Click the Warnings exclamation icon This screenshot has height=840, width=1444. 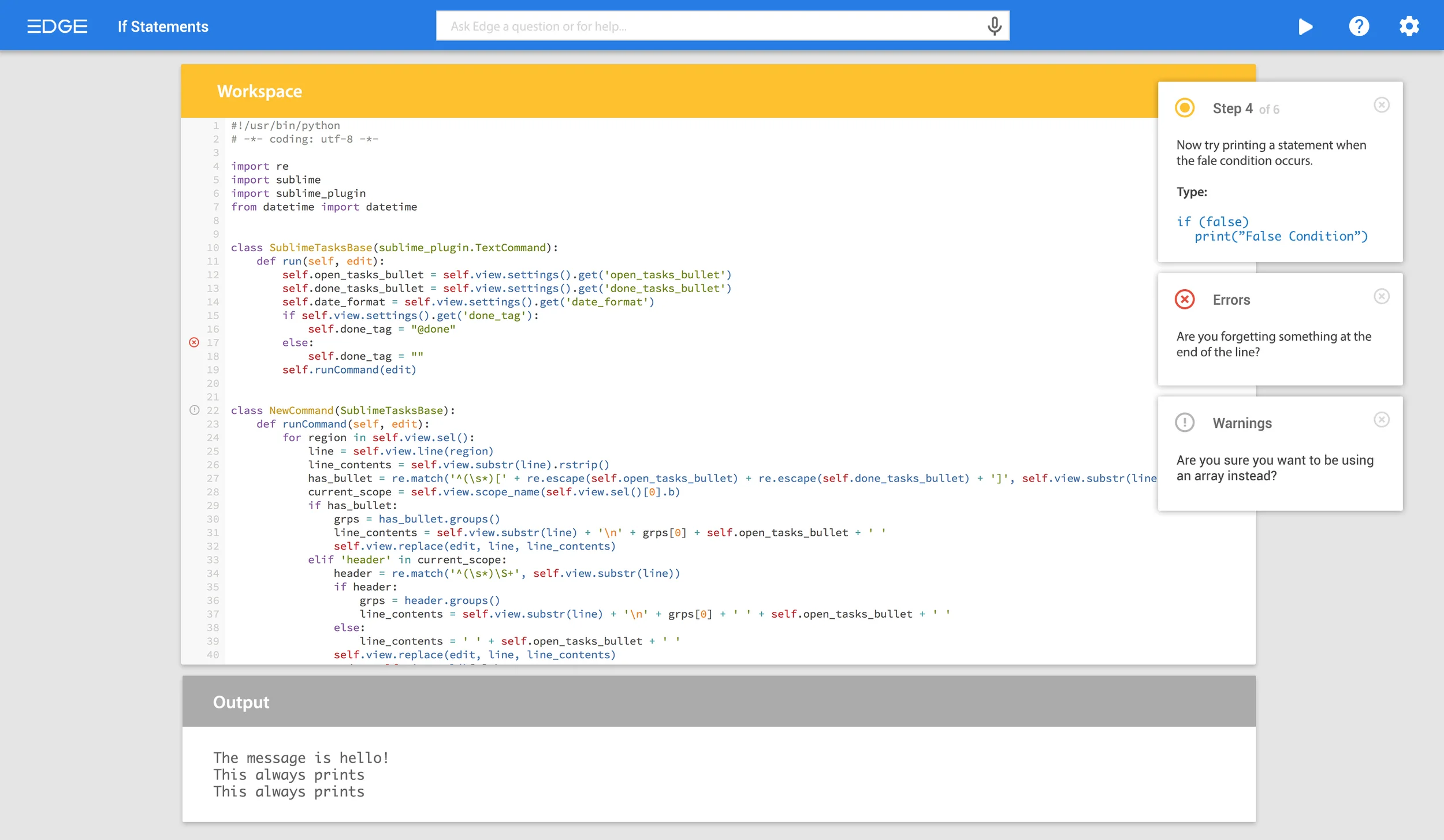[x=1185, y=423]
